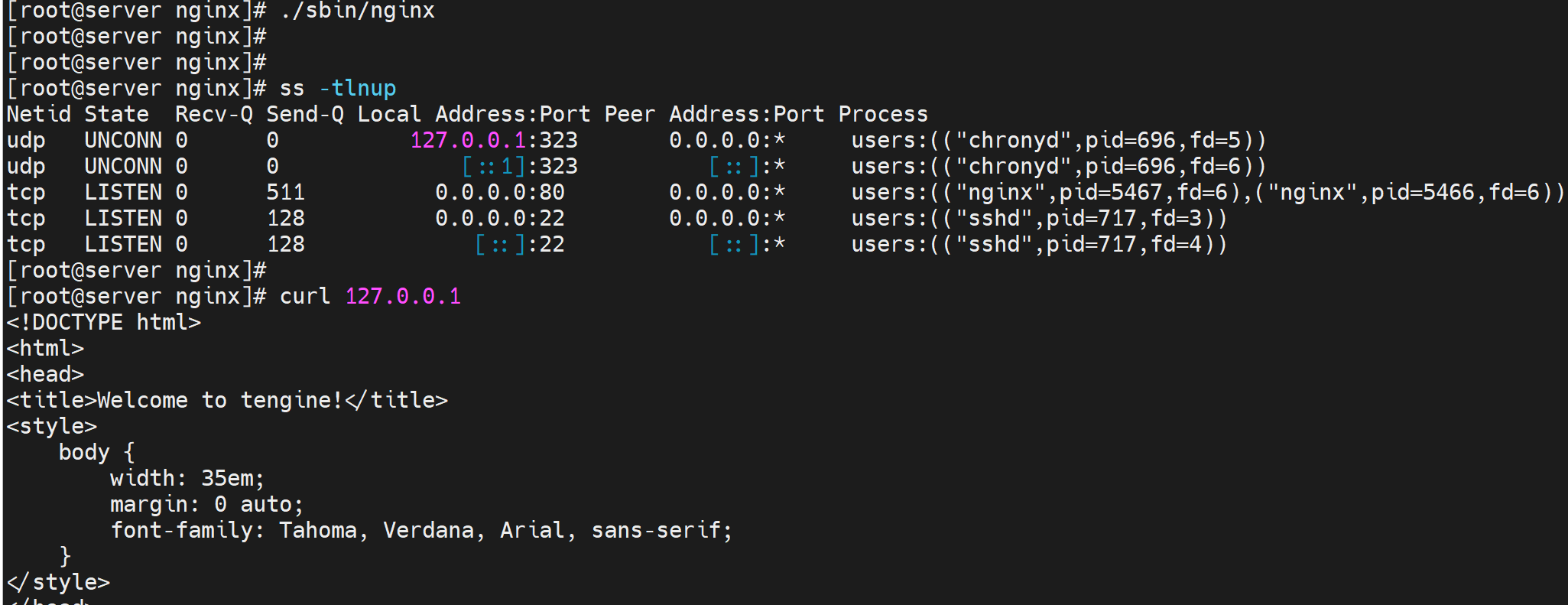
Task: Click the [::1]:323 local address
Action: (x=519, y=167)
